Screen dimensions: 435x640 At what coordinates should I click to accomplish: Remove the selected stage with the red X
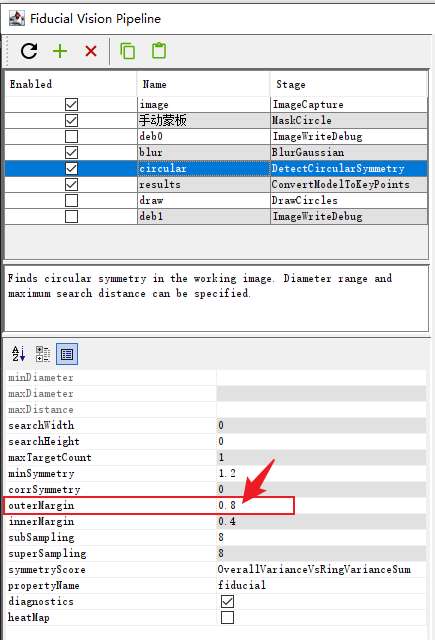tap(91, 51)
